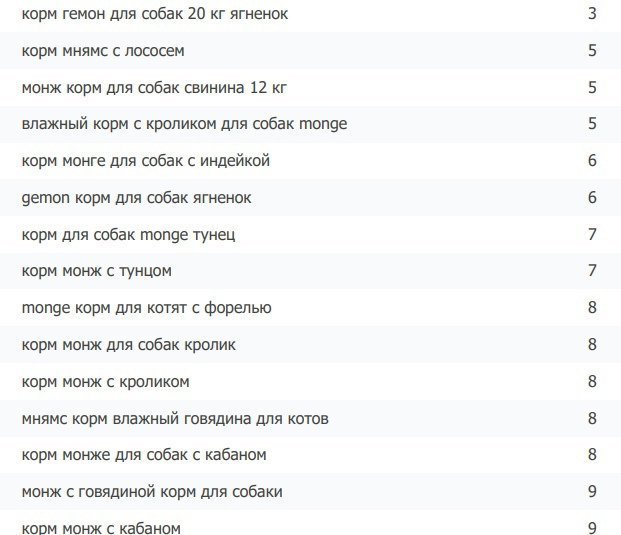Screen dimensions: 621x535
Task: Click count 8 in монж с кроликом row
Action: coord(592,382)
